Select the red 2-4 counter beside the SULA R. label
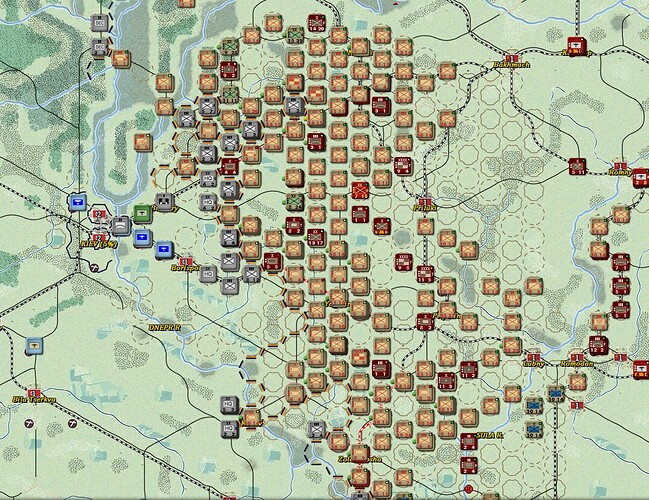Image resolution: width=649 pixels, height=500 pixels. (469, 441)
